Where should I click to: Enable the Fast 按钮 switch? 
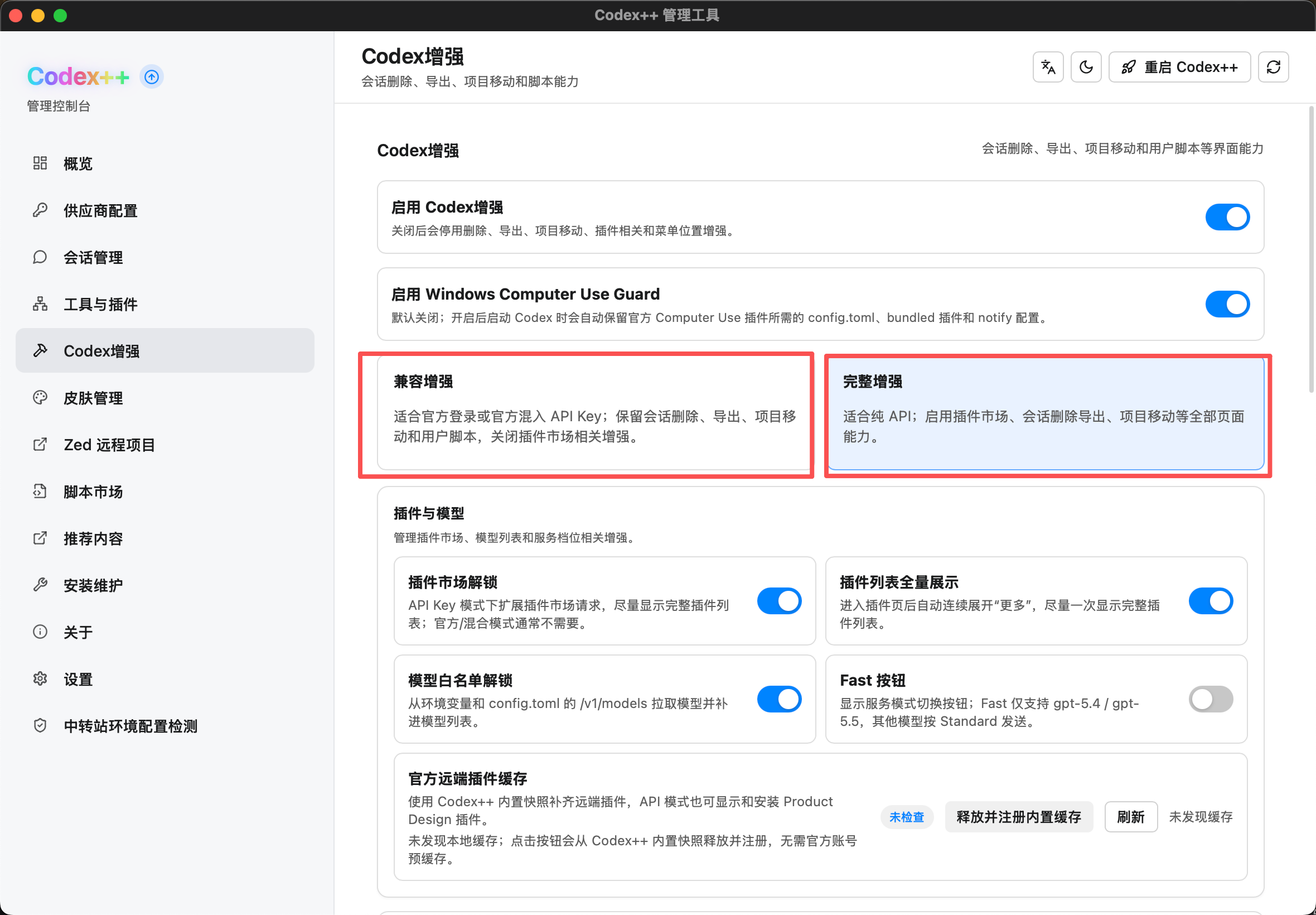(1211, 700)
